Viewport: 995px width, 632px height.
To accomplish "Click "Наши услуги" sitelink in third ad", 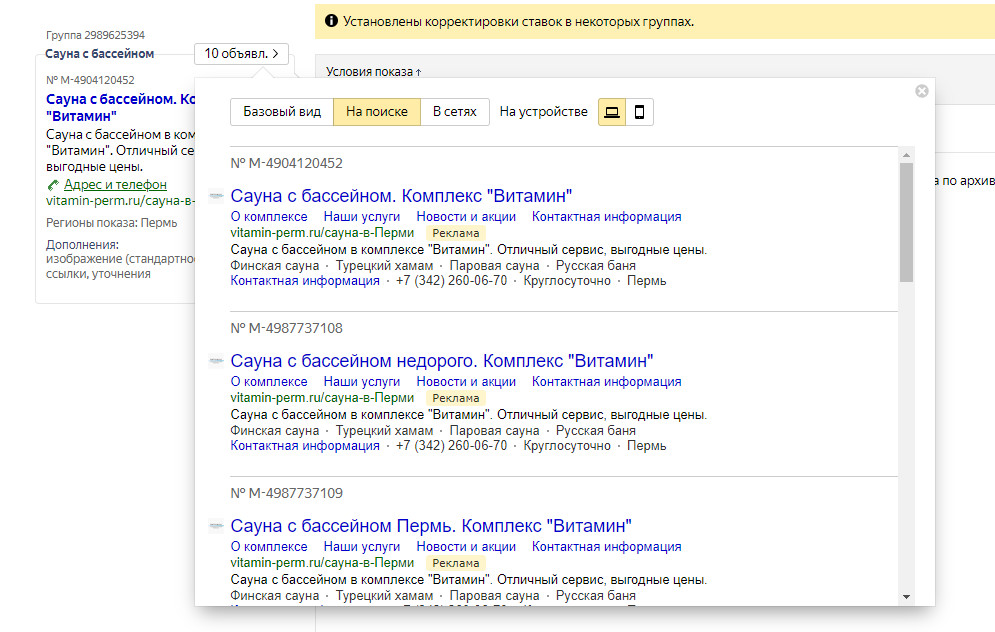I will [362, 547].
